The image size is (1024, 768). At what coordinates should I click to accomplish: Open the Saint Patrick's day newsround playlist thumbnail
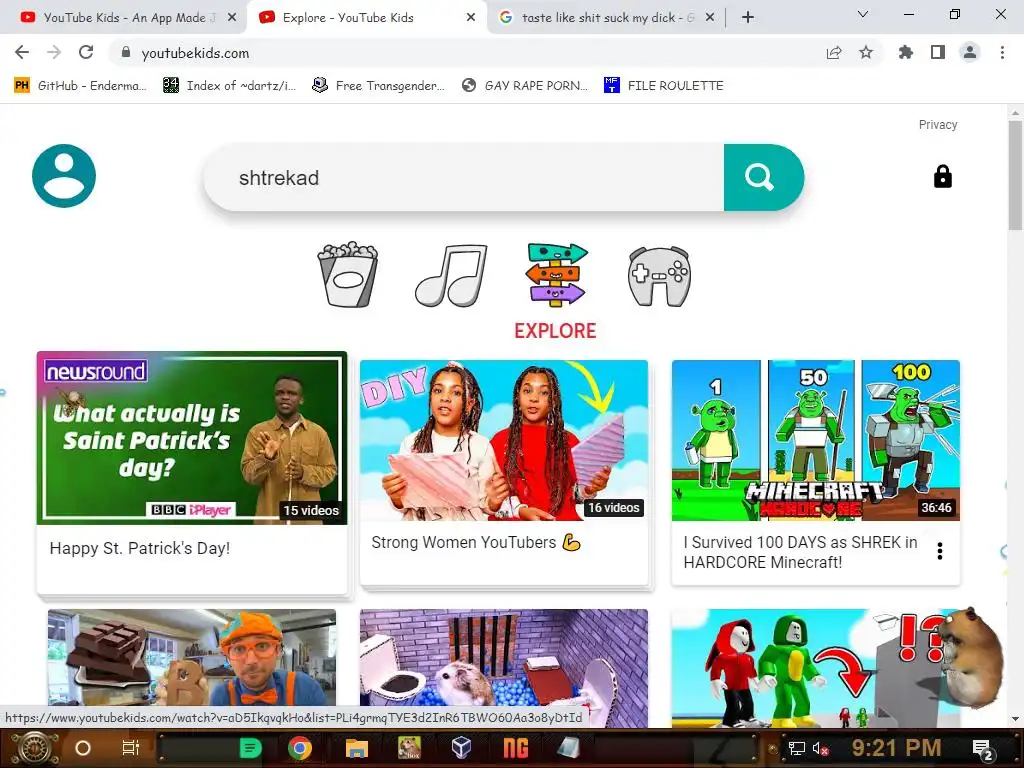point(192,438)
